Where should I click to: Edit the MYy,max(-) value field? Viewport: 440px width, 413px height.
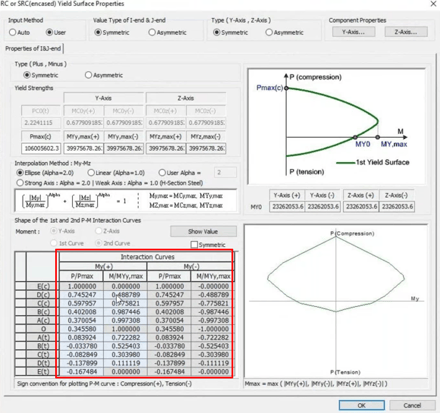pyautogui.click(x=124, y=148)
